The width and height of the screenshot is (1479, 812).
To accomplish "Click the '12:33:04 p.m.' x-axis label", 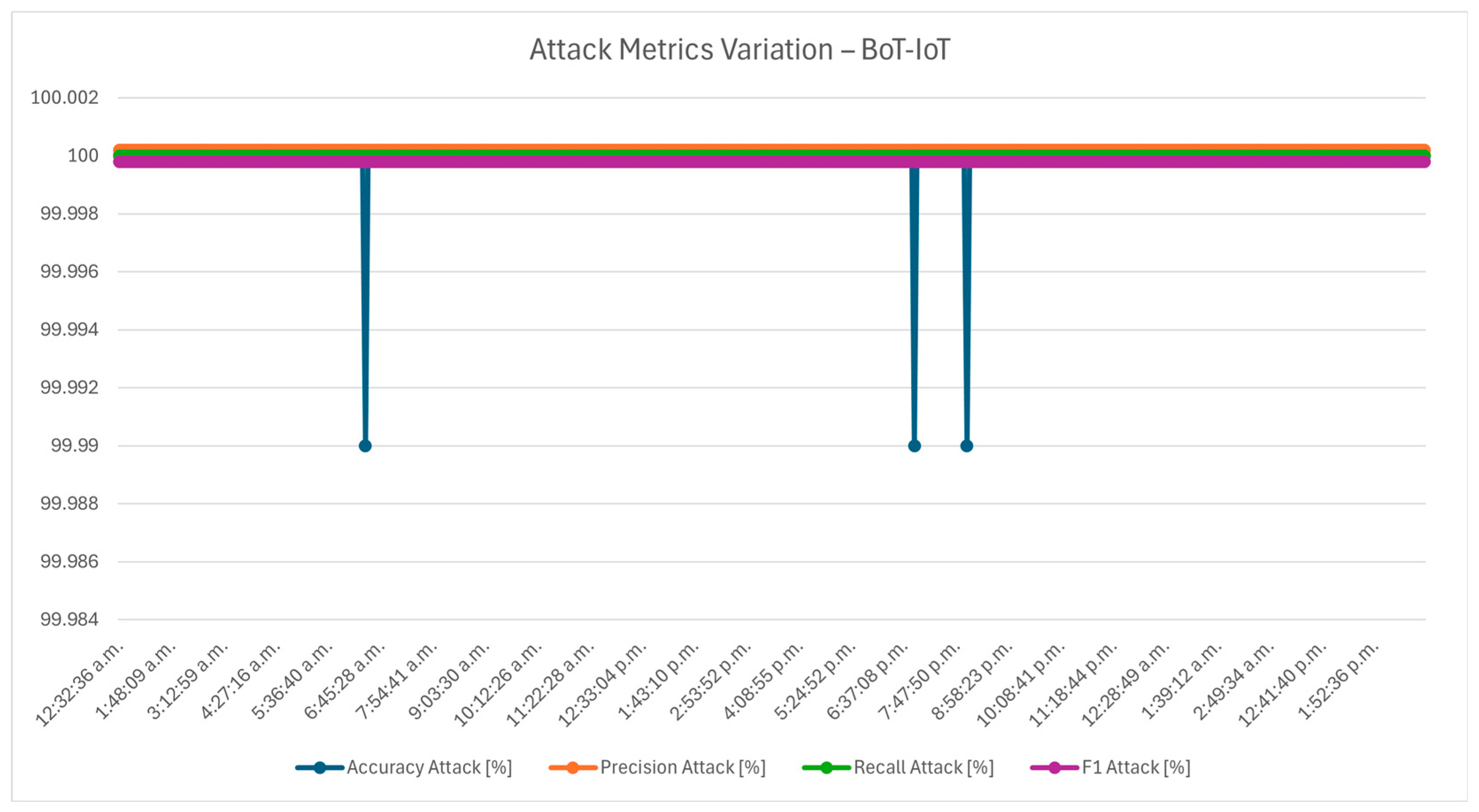I will 603,684.
